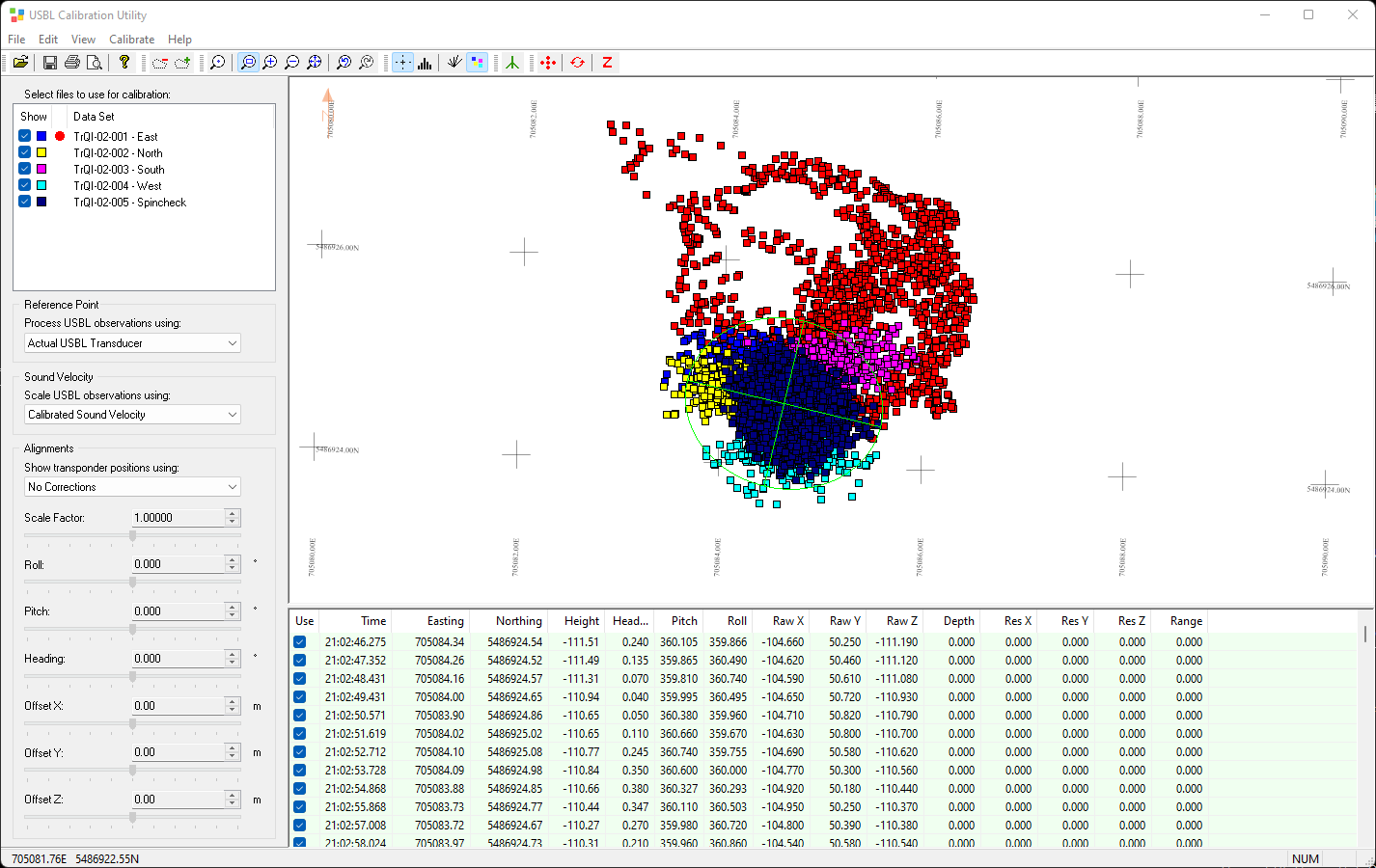Image resolution: width=1376 pixels, height=868 pixels.
Task: Activate the Zoom In tool
Action: (271, 62)
